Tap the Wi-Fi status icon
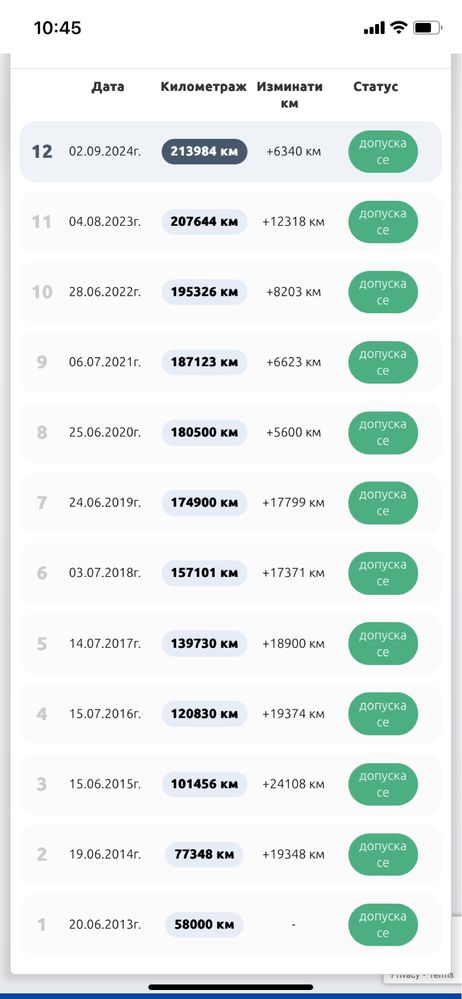 pos(399,27)
